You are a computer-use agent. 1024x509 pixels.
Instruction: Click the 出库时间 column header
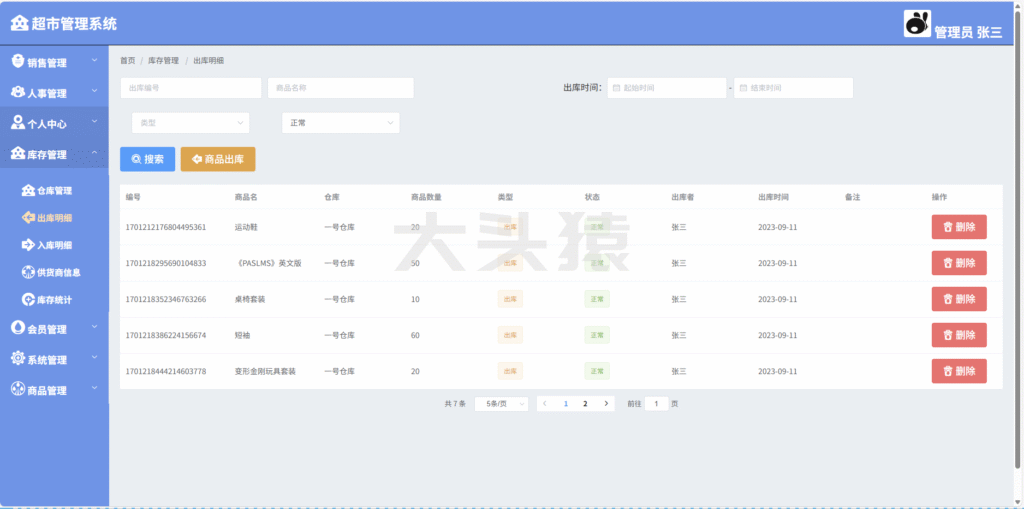773,197
